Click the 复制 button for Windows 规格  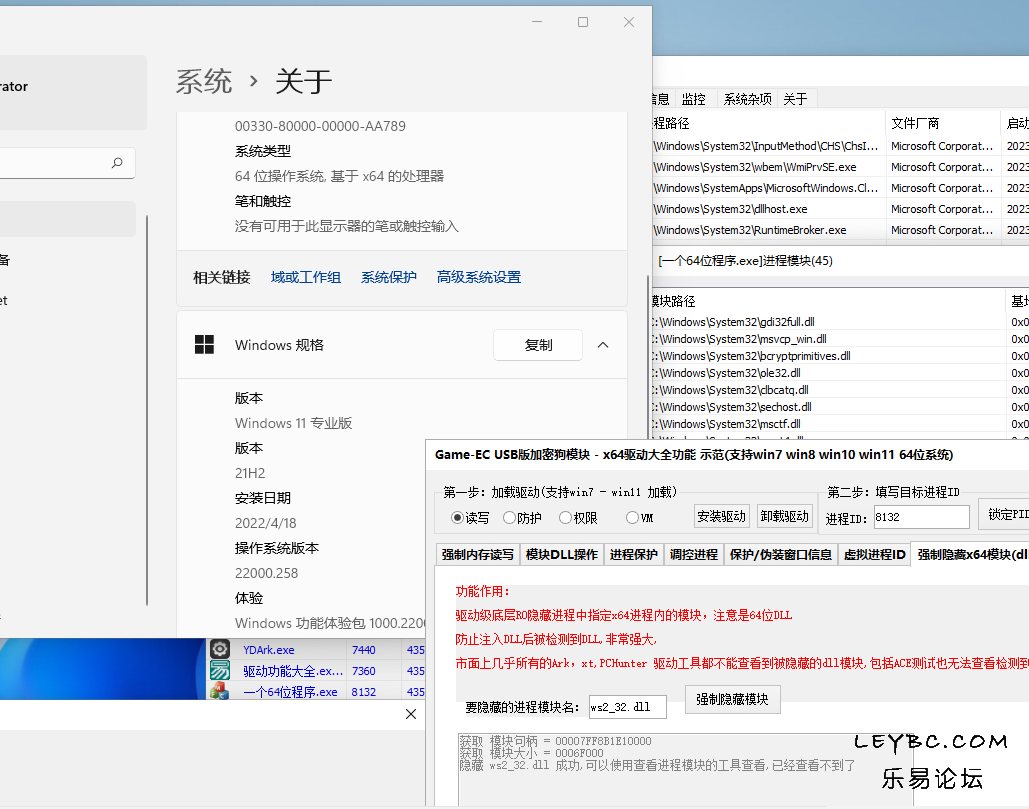(x=538, y=345)
